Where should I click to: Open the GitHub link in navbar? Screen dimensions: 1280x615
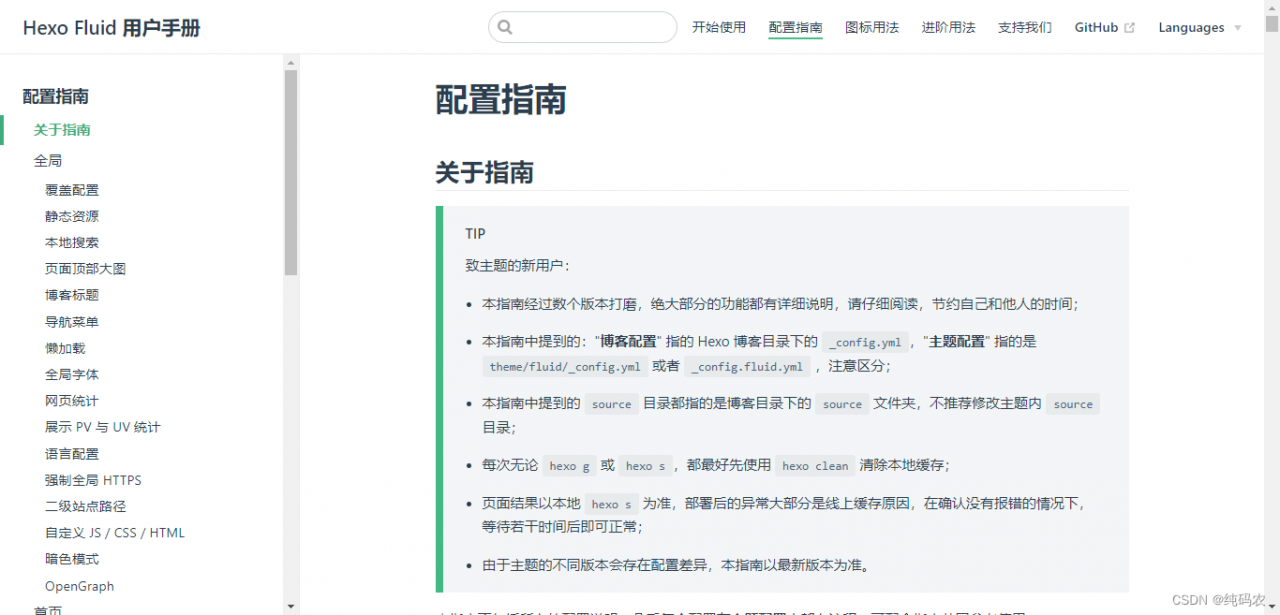(x=1096, y=27)
